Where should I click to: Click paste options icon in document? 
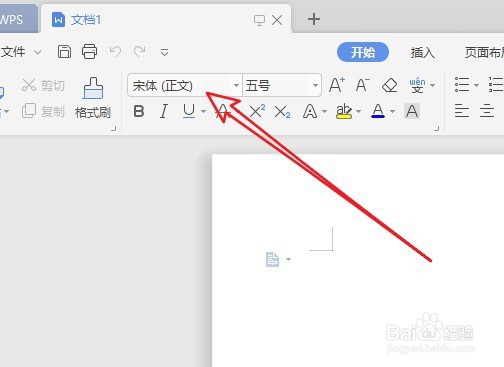(x=272, y=259)
